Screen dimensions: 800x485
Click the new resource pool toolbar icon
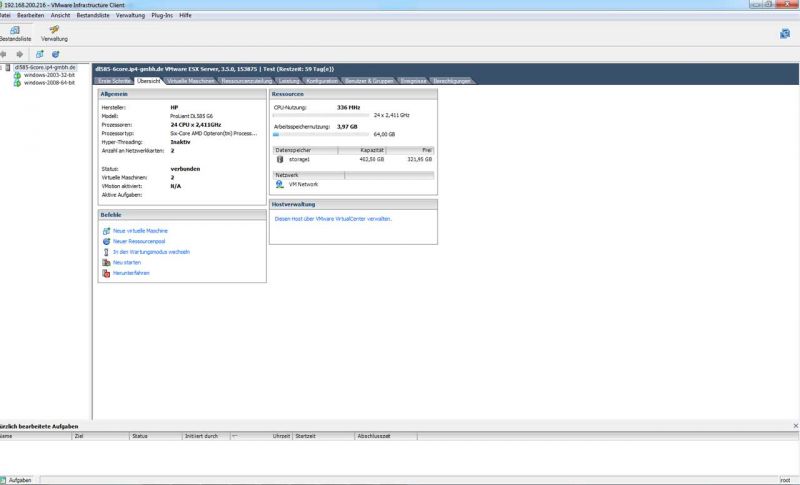click(x=56, y=54)
